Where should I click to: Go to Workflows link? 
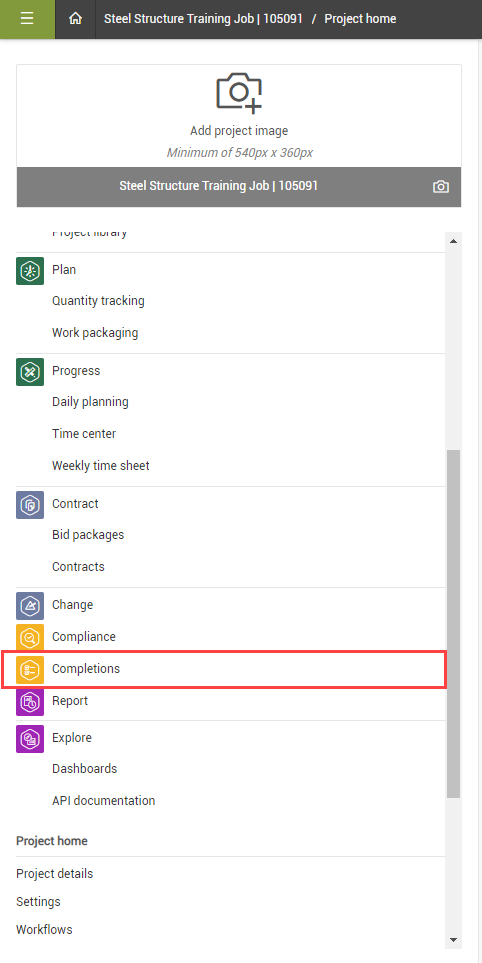[x=44, y=930]
